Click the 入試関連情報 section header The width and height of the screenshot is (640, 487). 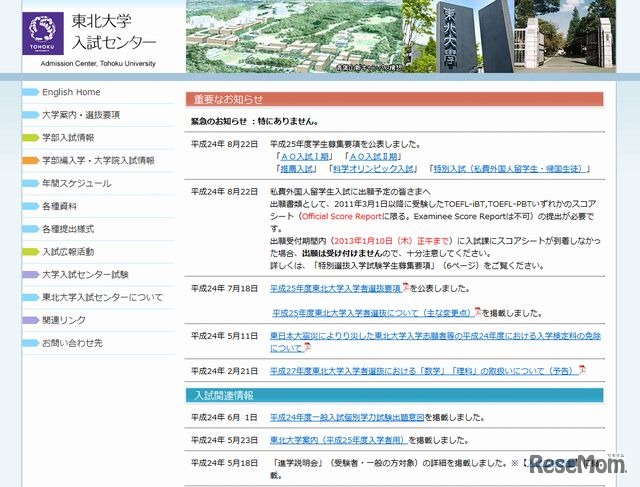[394, 396]
